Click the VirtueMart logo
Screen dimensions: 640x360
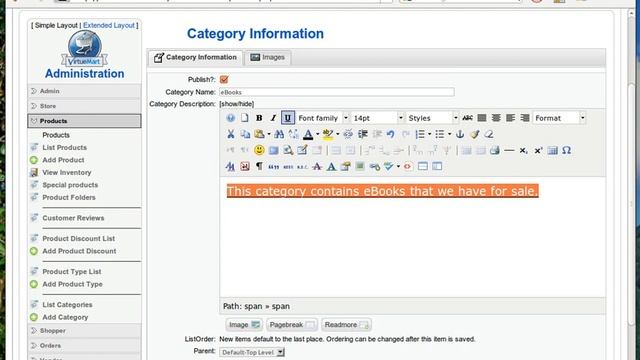pyautogui.click(x=84, y=49)
